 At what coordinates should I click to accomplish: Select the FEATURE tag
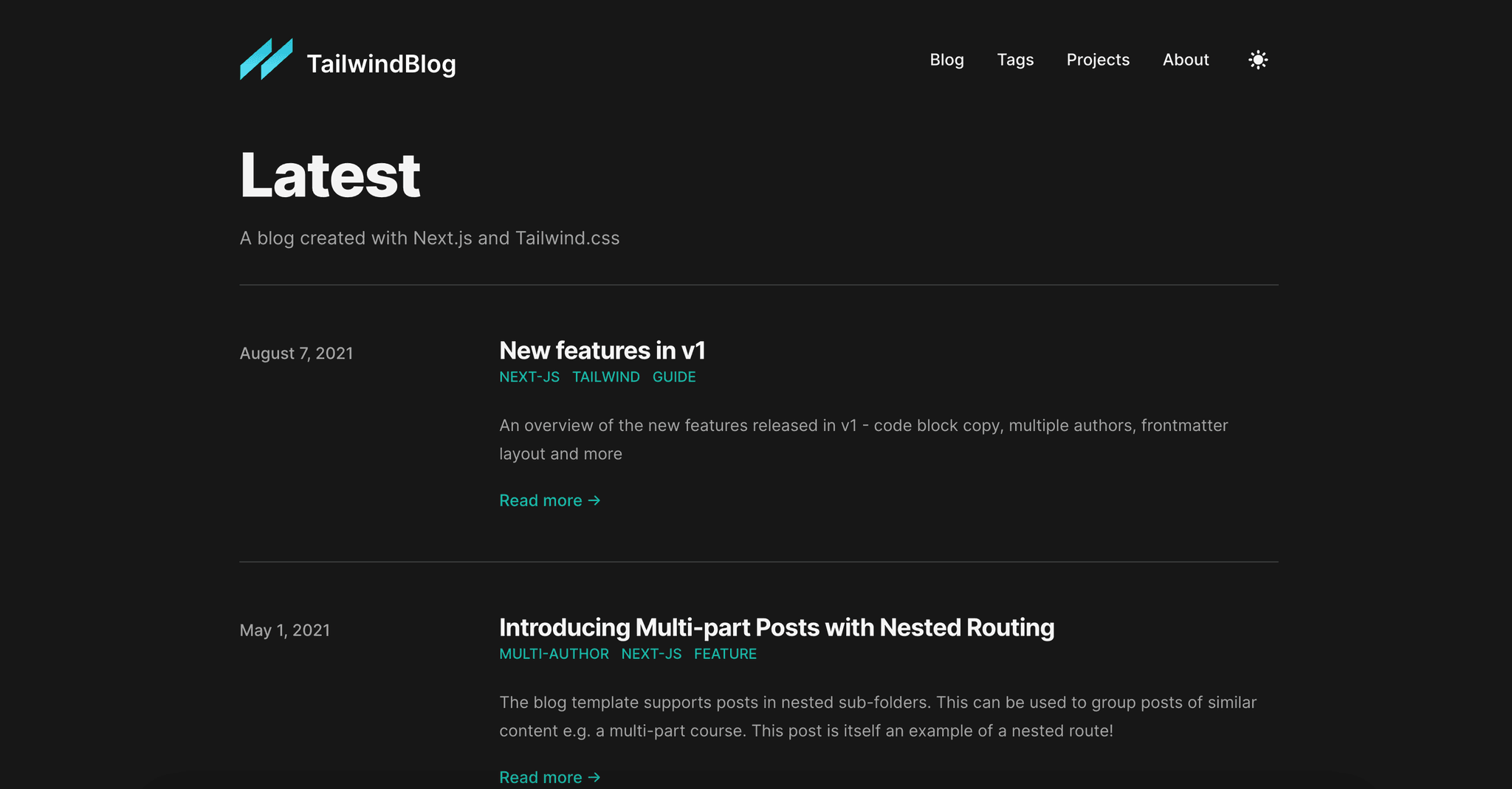(x=725, y=654)
